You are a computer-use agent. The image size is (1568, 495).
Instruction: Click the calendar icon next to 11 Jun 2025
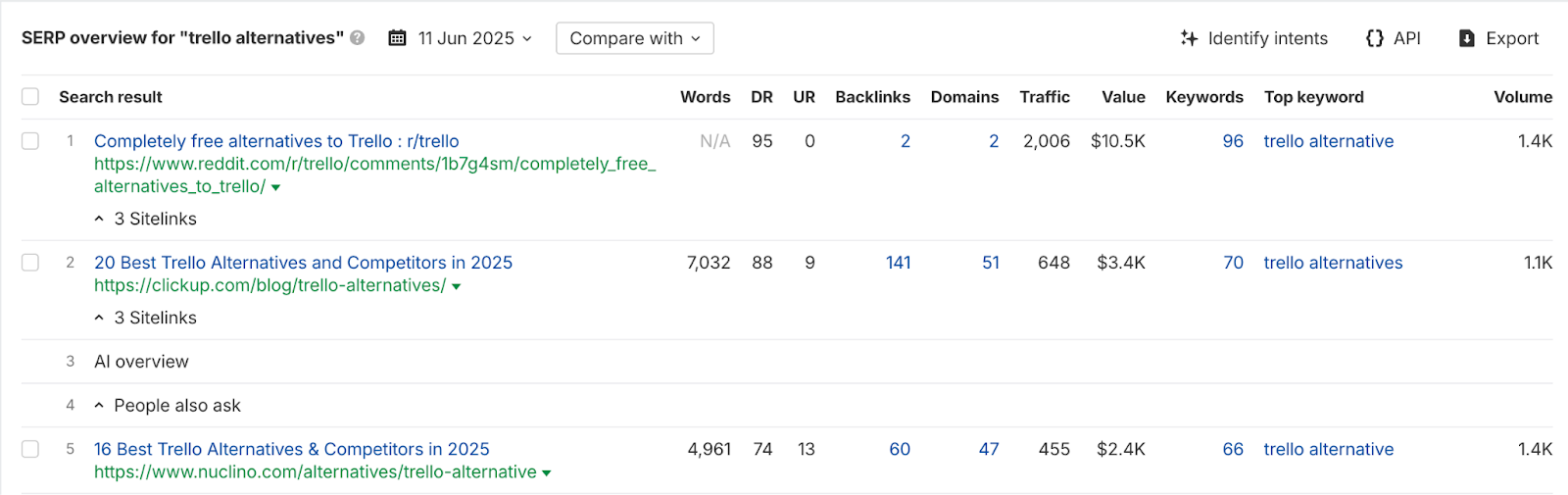(x=397, y=38)
